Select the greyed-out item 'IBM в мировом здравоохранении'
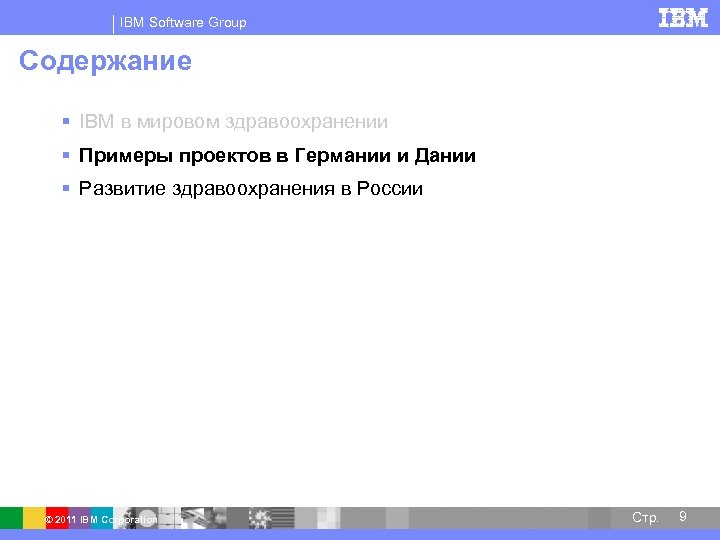 coord(233,122)
